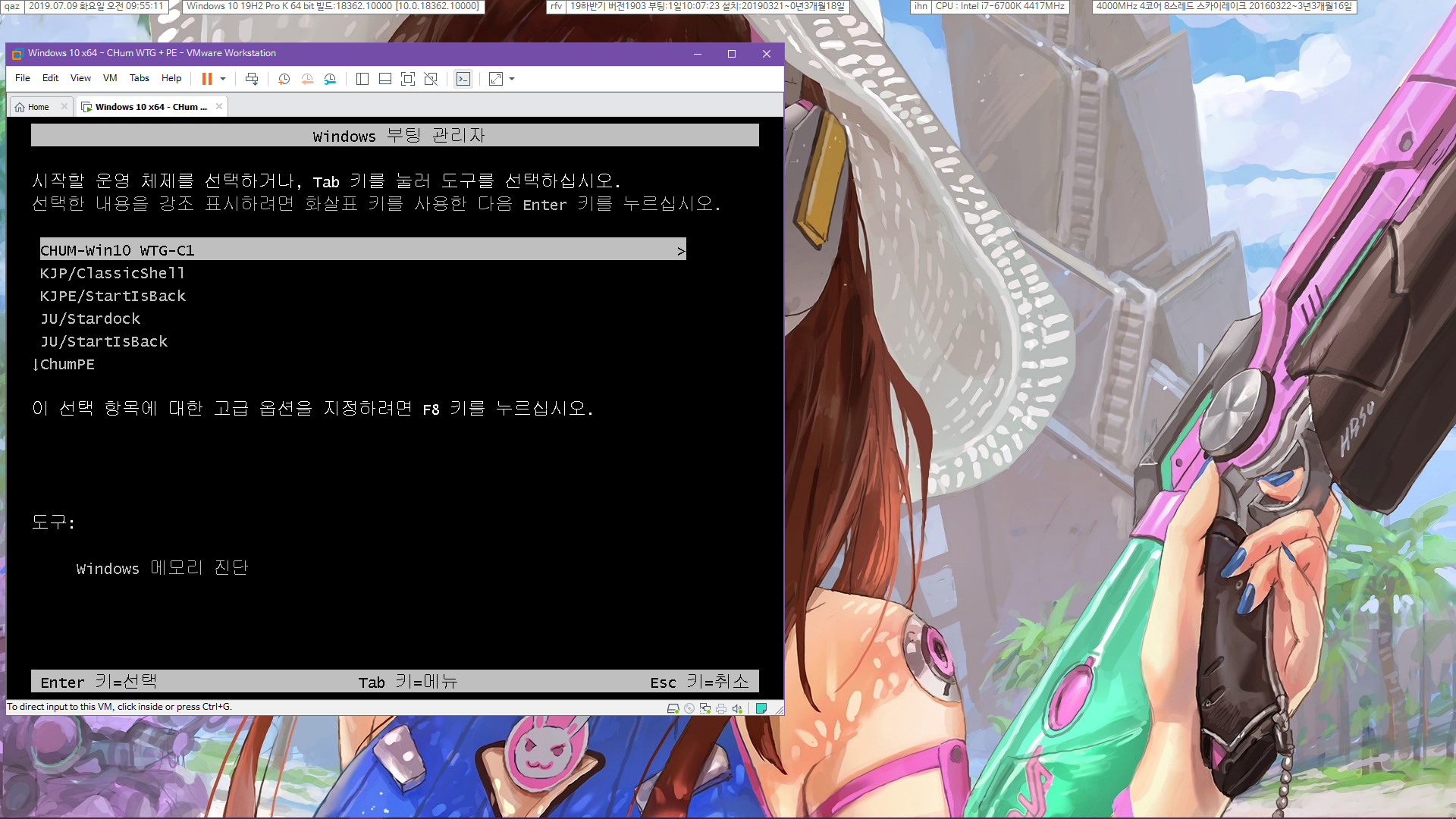Click the Windows 메모리 진단 tool entry
The width and height of the screenshot is (1456, 819).
point(162,568)
